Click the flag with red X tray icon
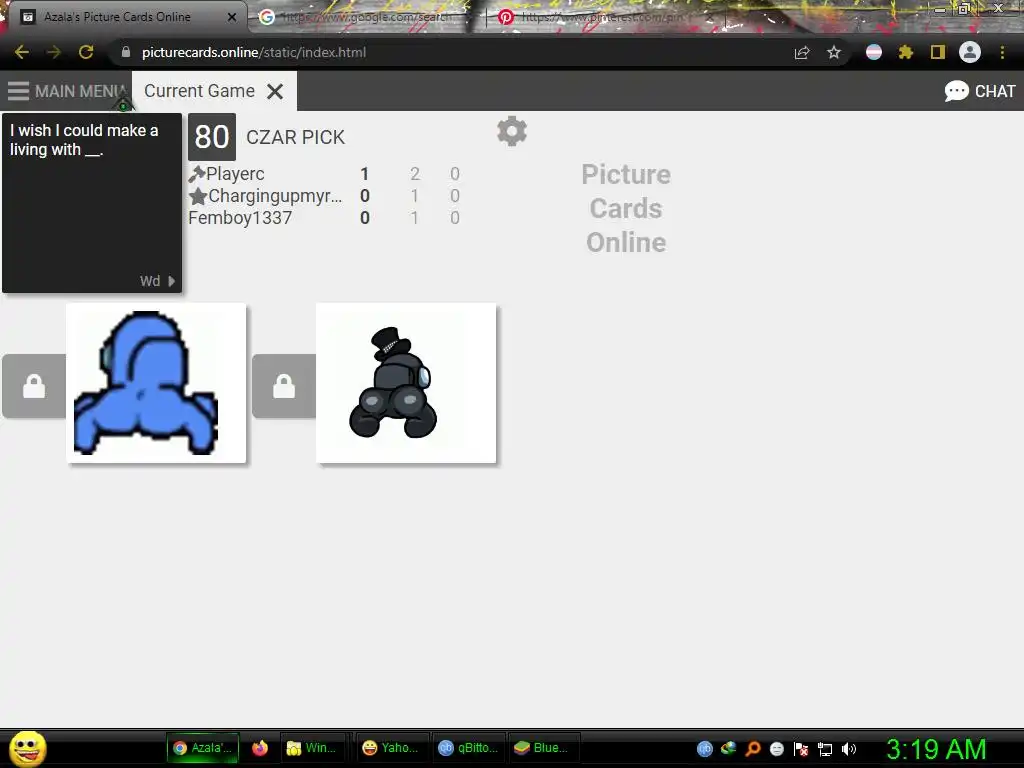The width and height of the screenshot is (1024, 768). click(801, 749)
